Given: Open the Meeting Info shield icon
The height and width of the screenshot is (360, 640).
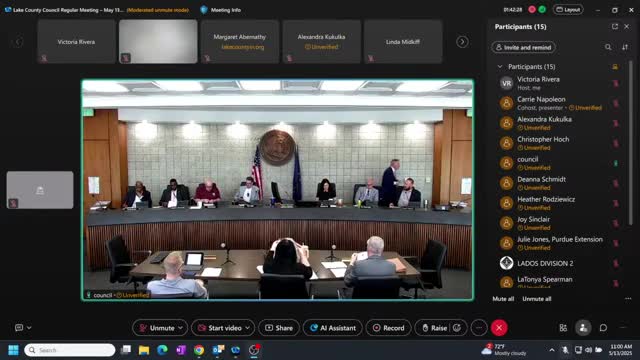Looking at the screenshot, I should coord(204,10).
